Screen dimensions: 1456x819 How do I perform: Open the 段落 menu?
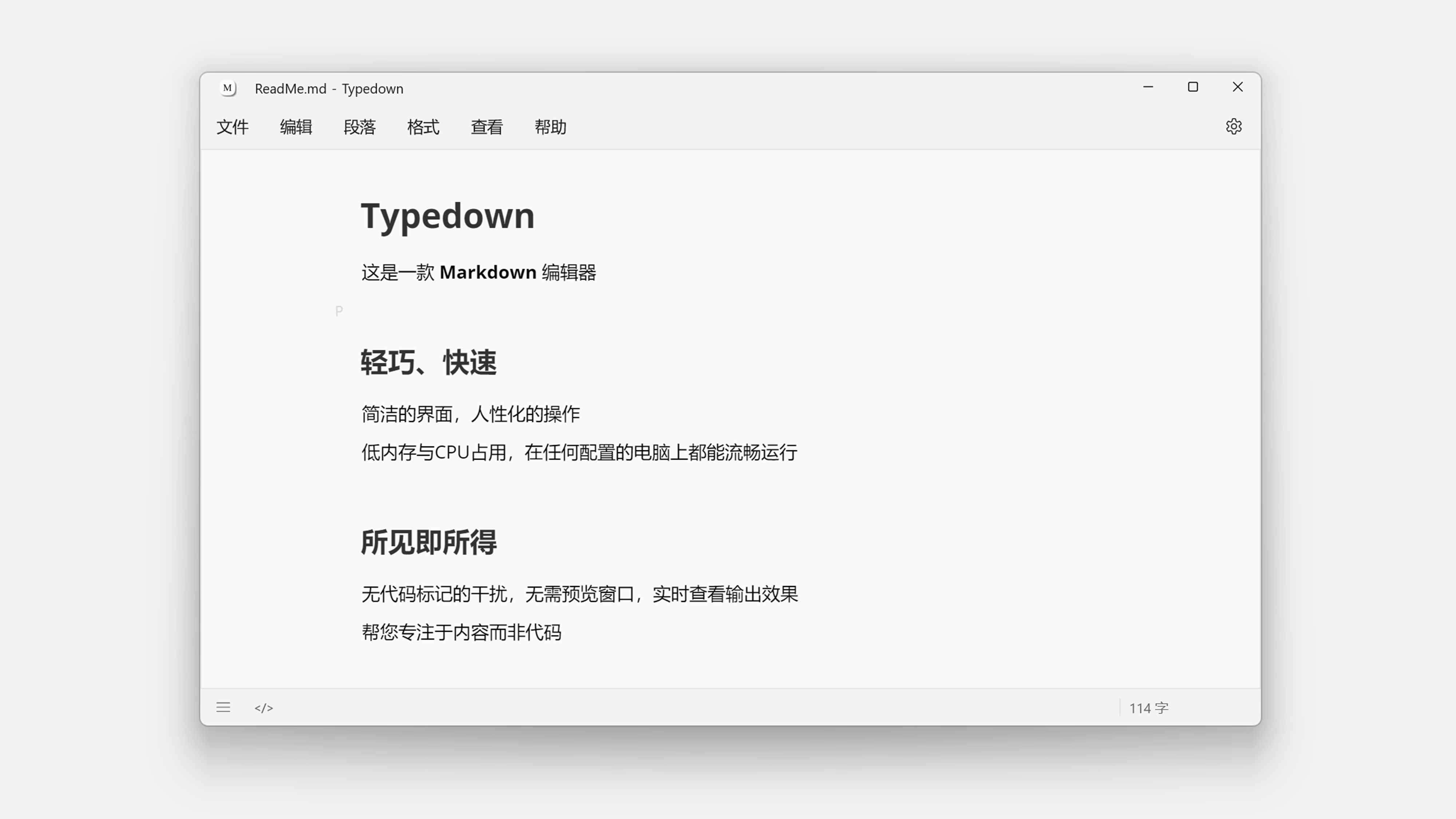pos(360,127)
